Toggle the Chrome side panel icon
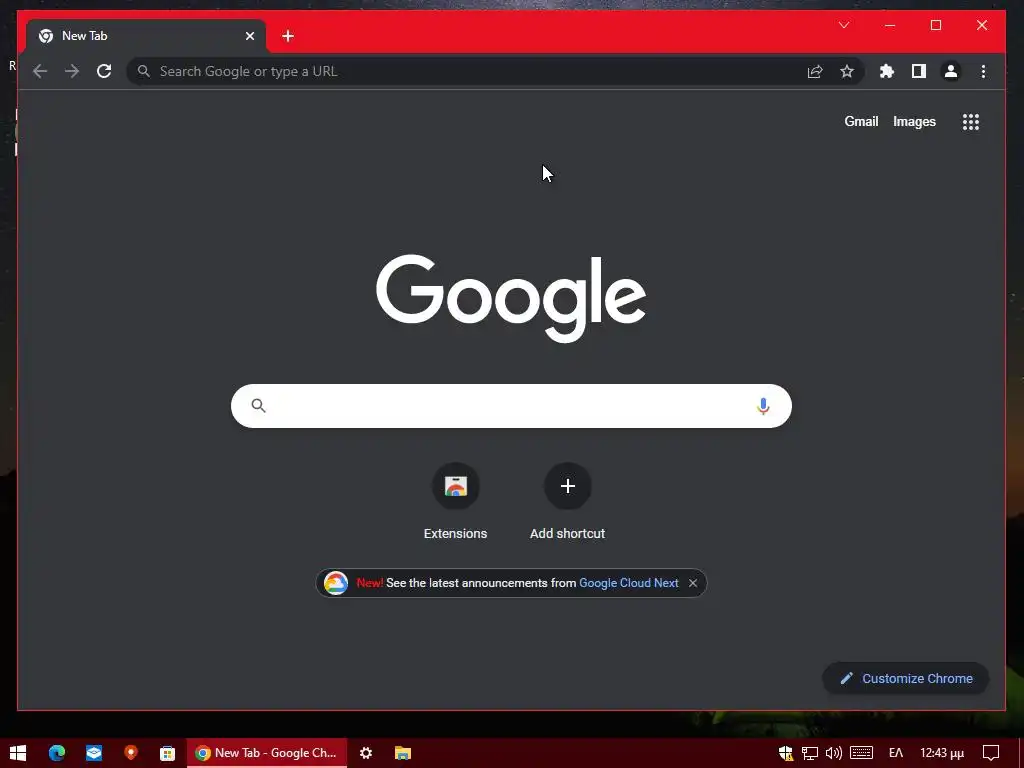1024x768 pixels. tap(919, 71)
